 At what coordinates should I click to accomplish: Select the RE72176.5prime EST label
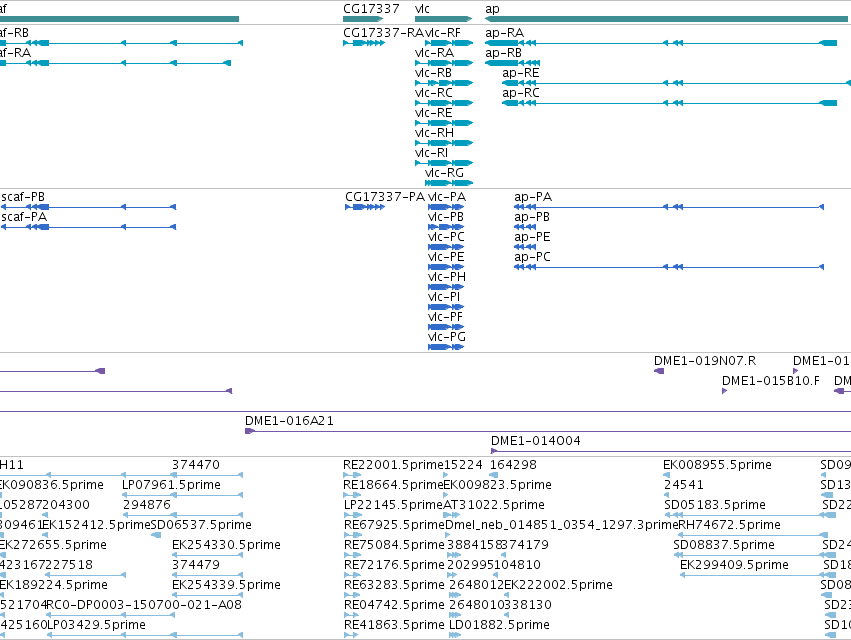[394, 565]
